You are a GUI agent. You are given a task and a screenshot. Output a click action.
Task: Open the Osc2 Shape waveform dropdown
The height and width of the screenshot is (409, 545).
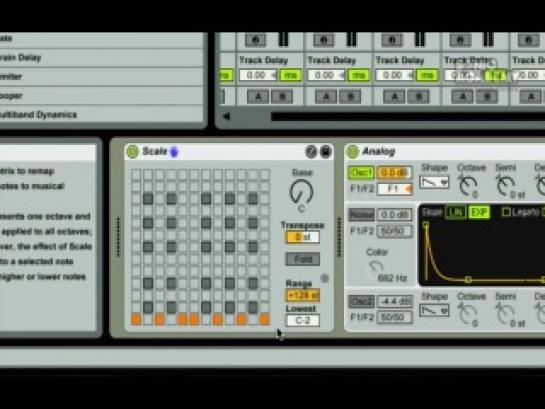click(x=434, y=310)
